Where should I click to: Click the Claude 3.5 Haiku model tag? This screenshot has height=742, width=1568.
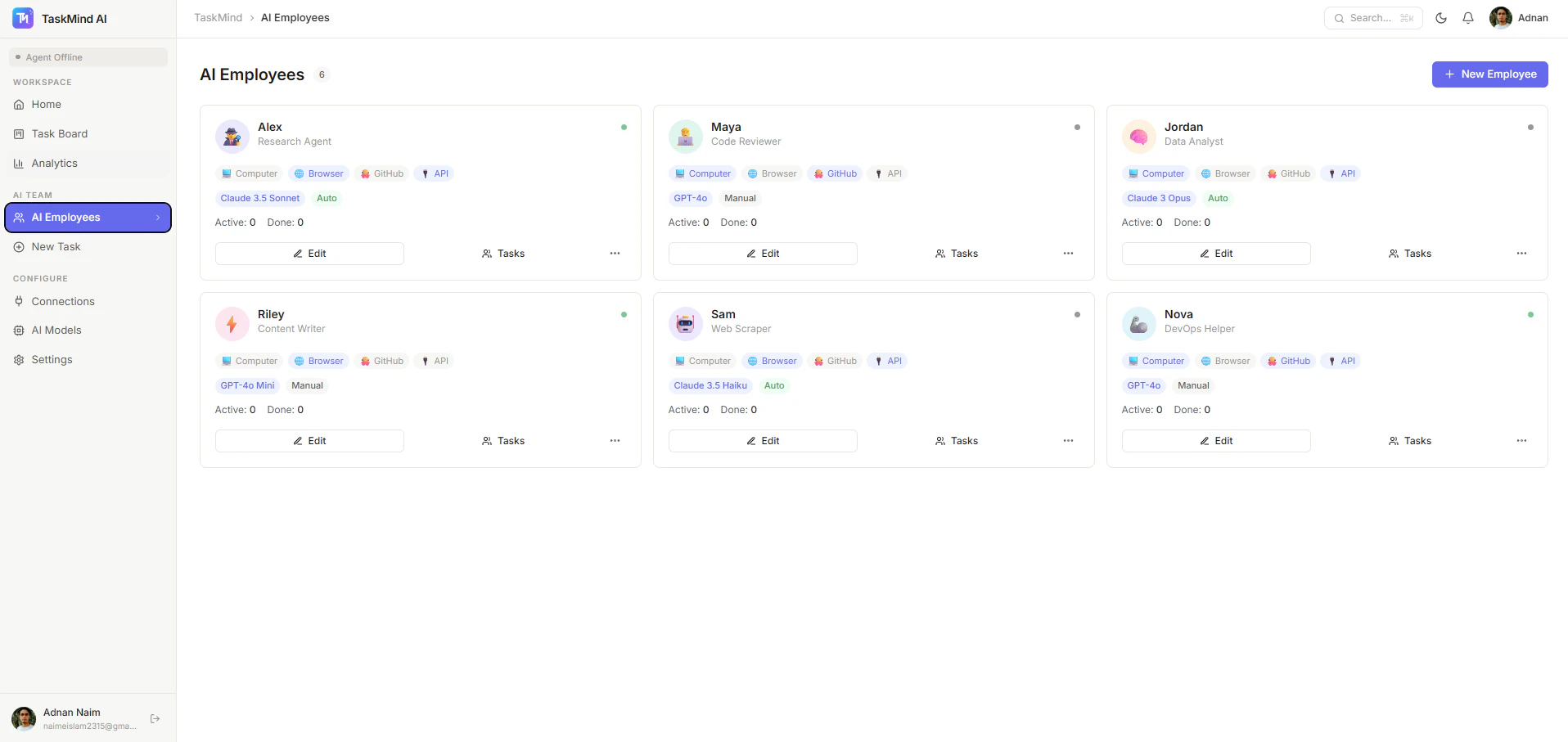[x=710, y=385]
